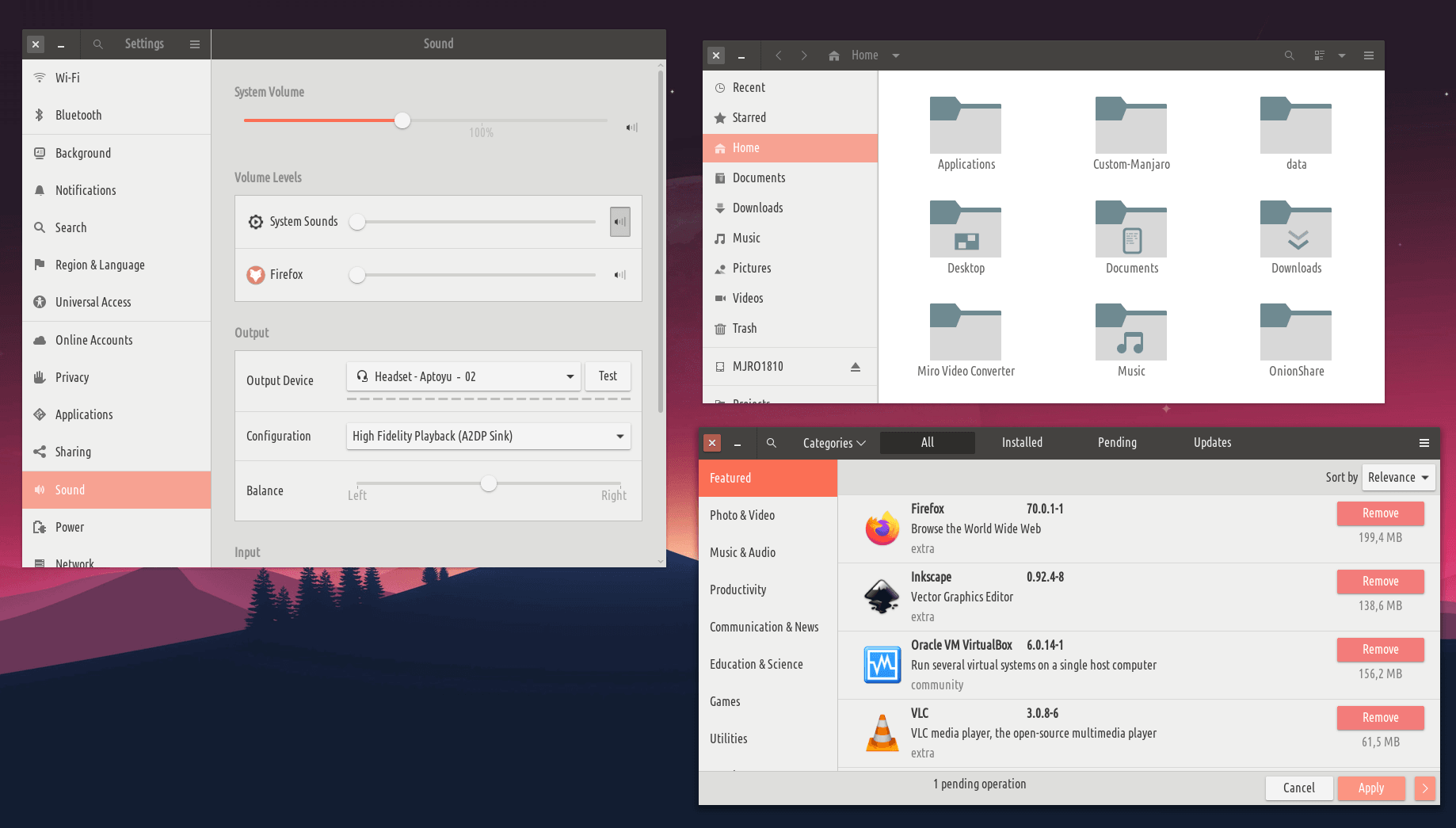Toggle file manager view mode button
The width and height of the screenshot is (1456, 828).
click(1319, 55)
